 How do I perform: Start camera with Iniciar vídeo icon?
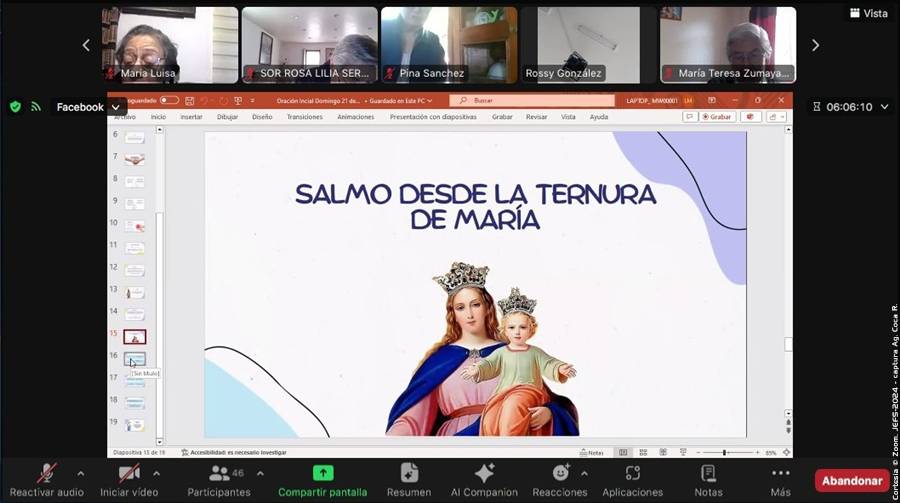pos(129,473)
